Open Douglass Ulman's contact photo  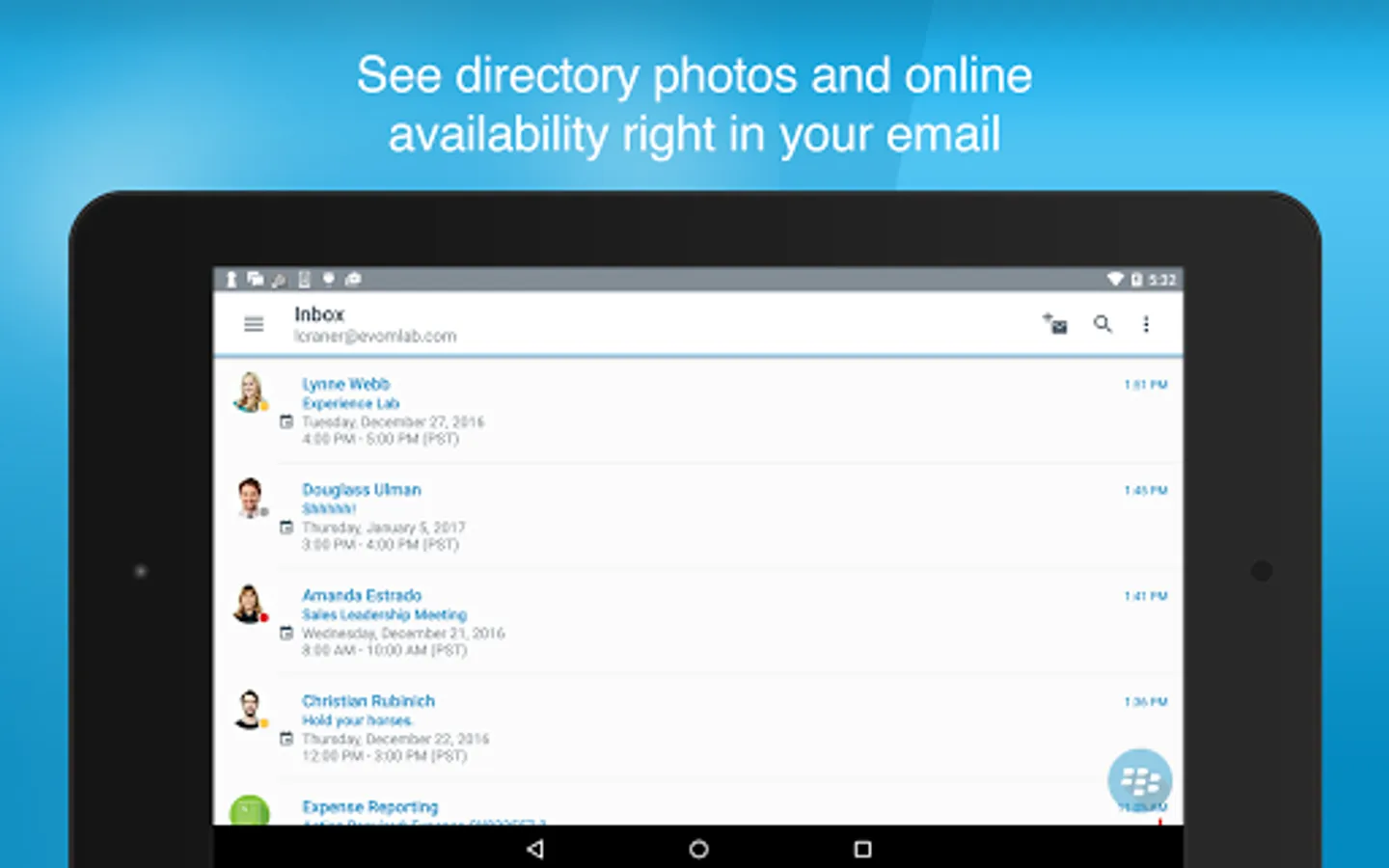point(250,498)
